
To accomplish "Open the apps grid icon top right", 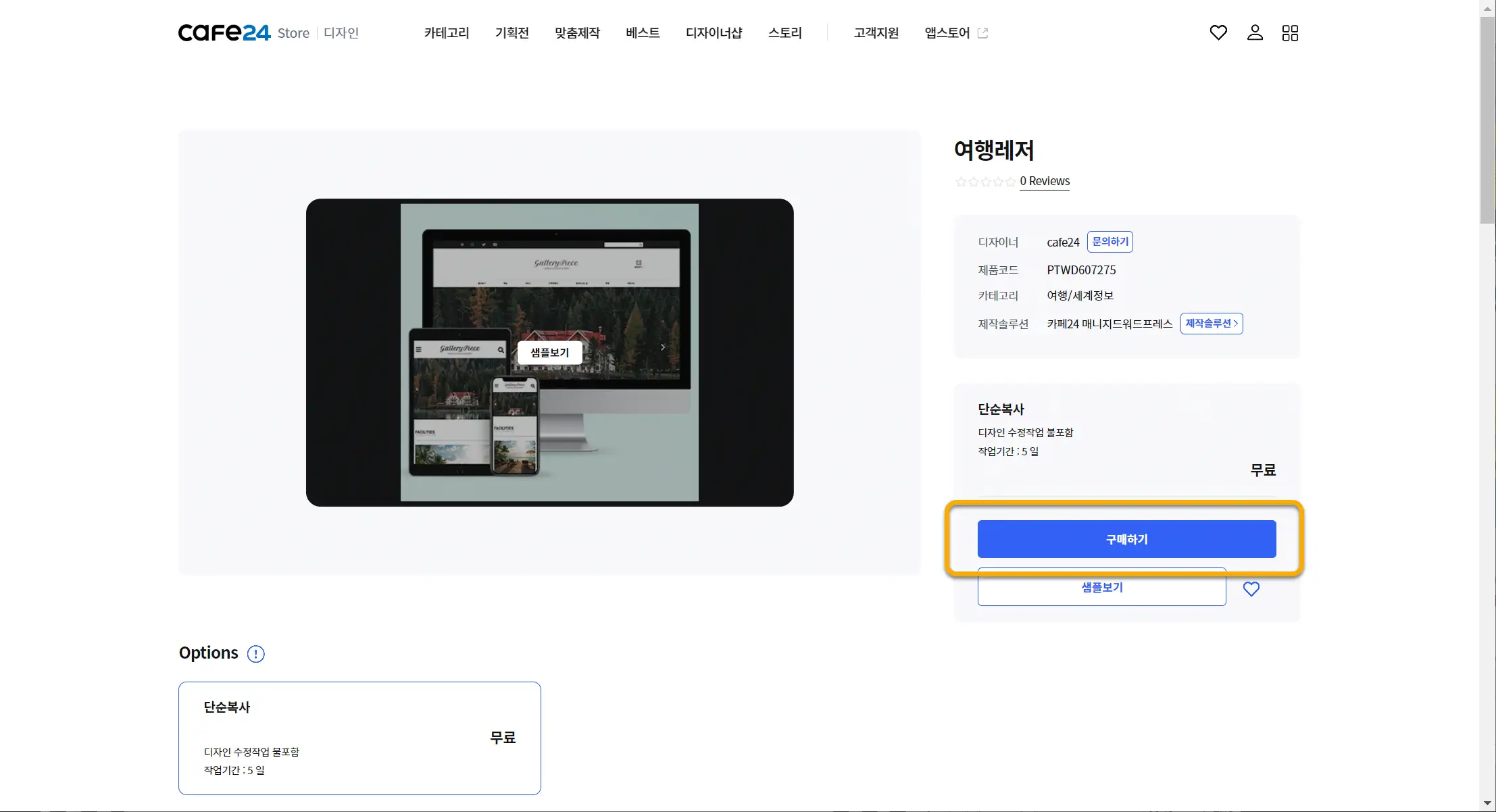I will click(x=1290, y=32).
